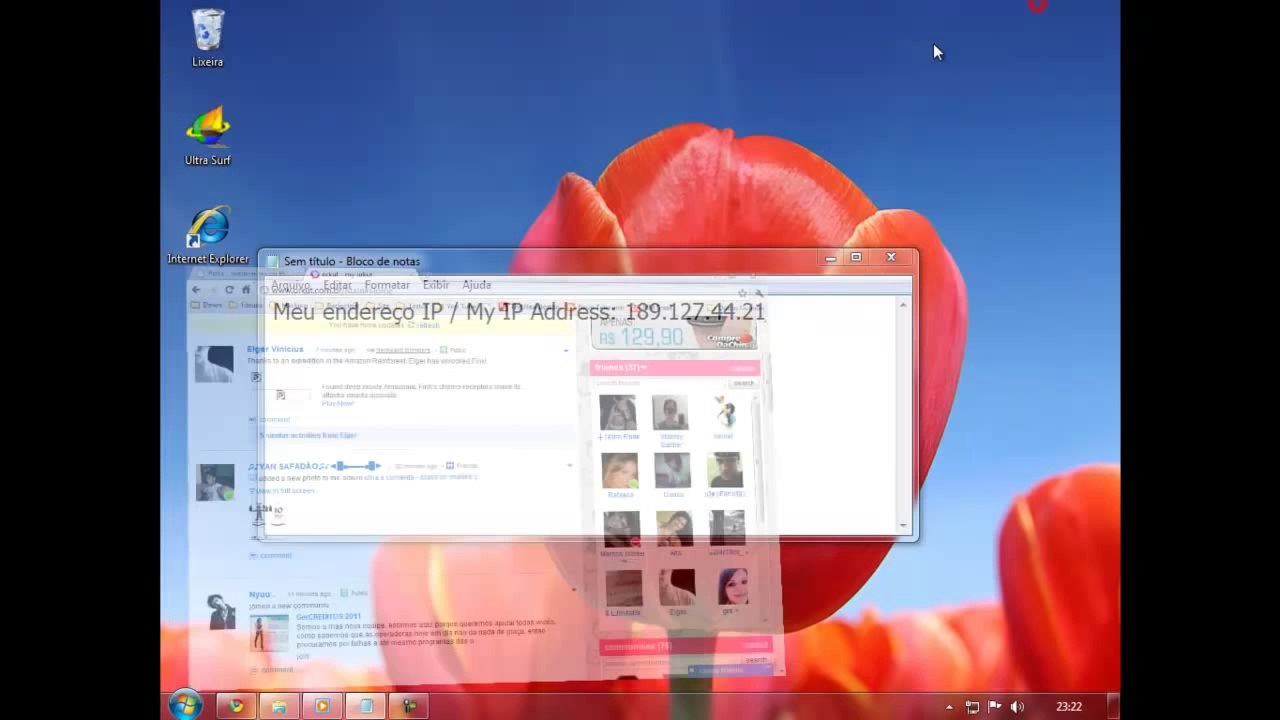The width and height of the screenshot is (1280, 720).
Task: Open the Arquivo menu in Bloco de notas
Action: coord(291,285)
